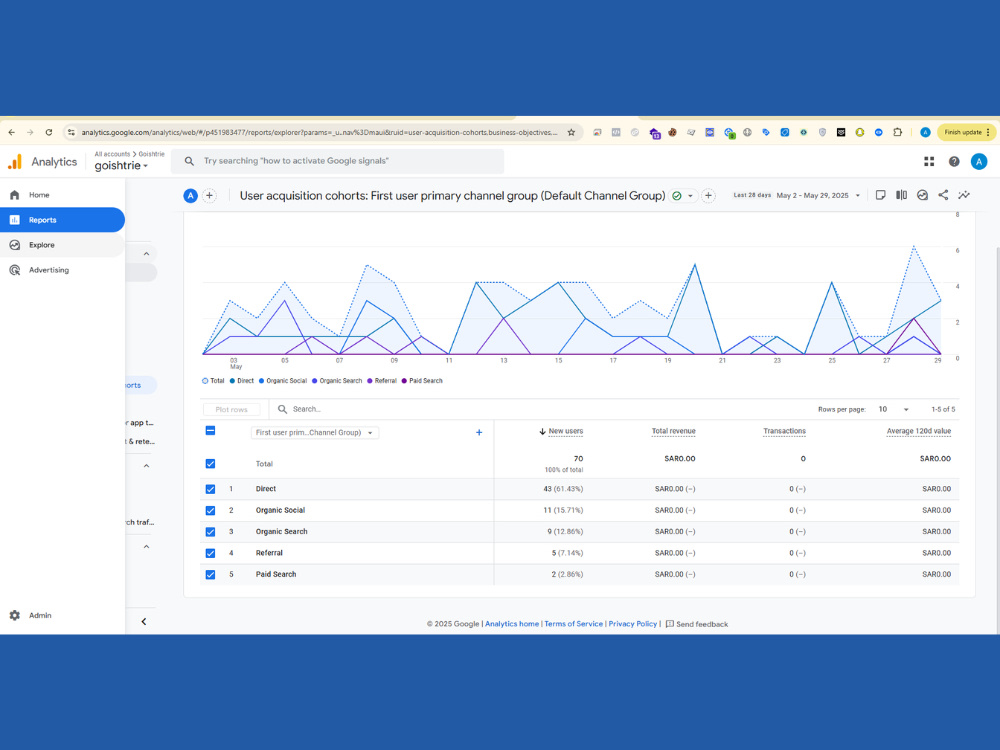Open the Privacy Policy link

pos(633,624)
